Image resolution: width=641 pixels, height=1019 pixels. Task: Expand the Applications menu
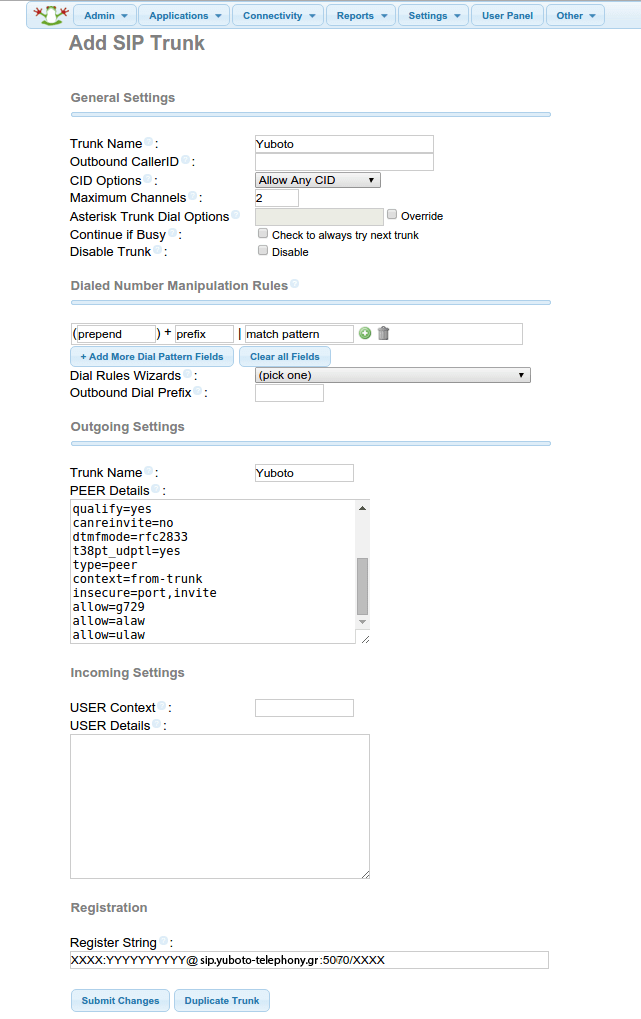pos(185,16)
